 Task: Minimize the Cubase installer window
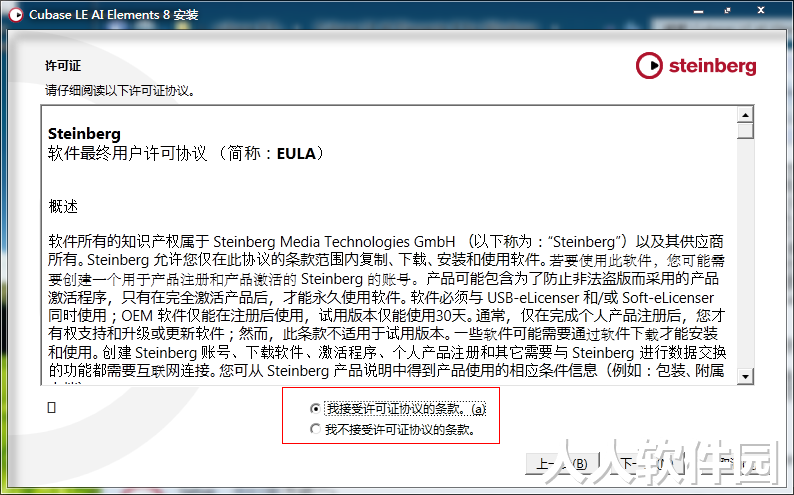click(699, 11)
